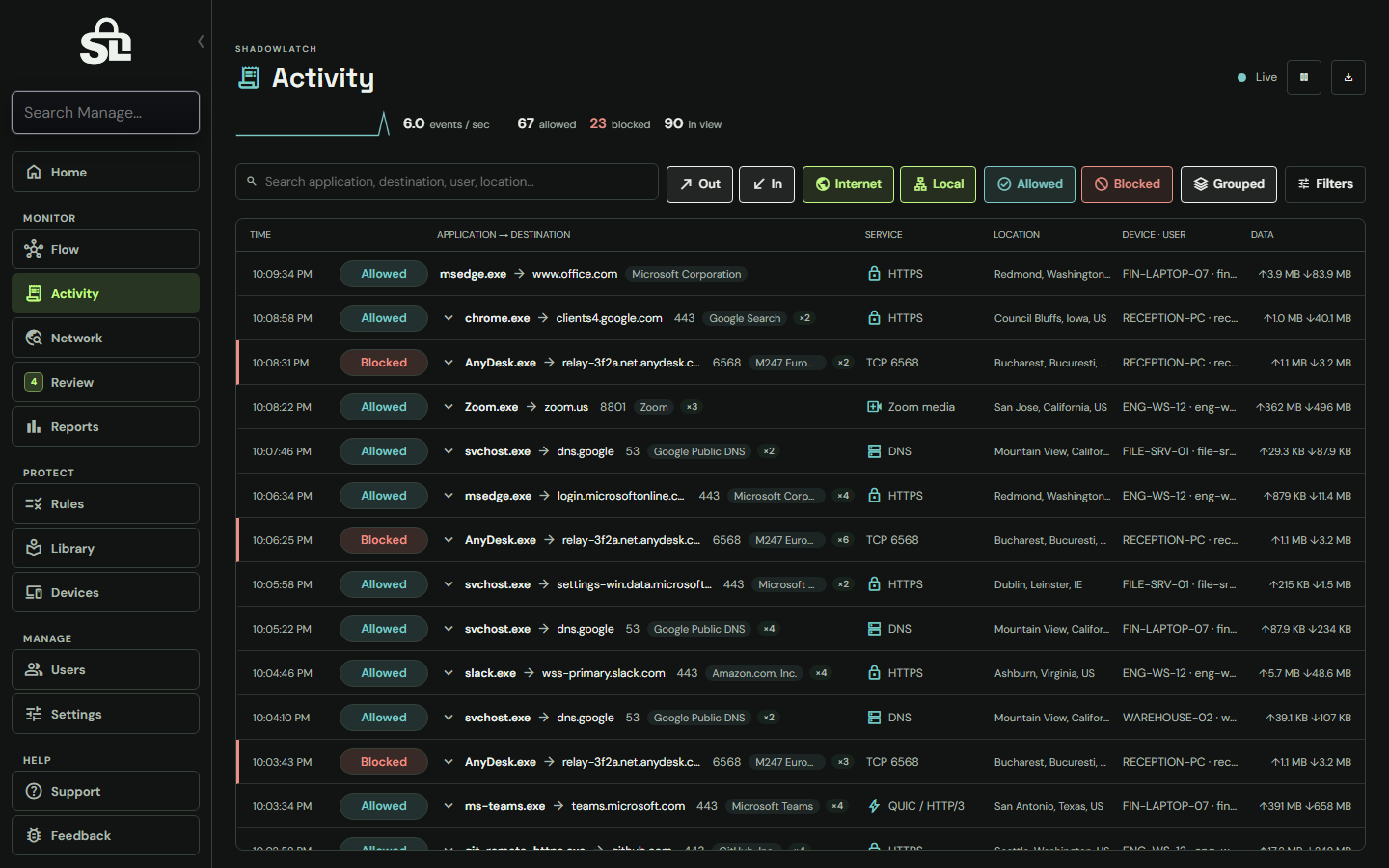Toggle the Blocked filter
The image size is (1389, 868).
point(1127,184)
